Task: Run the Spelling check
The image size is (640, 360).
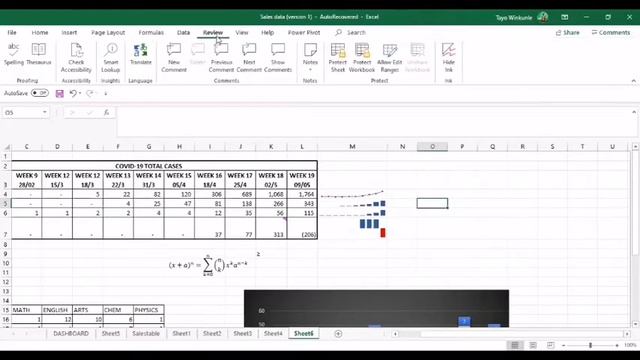Action: tap(13, 54)
